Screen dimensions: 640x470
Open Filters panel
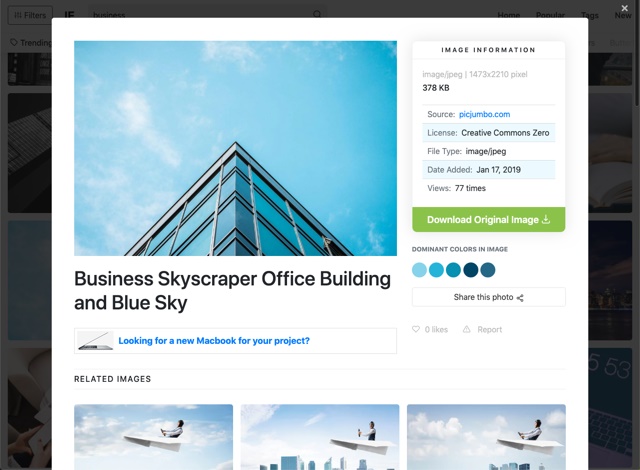click(x=30, y=16)
